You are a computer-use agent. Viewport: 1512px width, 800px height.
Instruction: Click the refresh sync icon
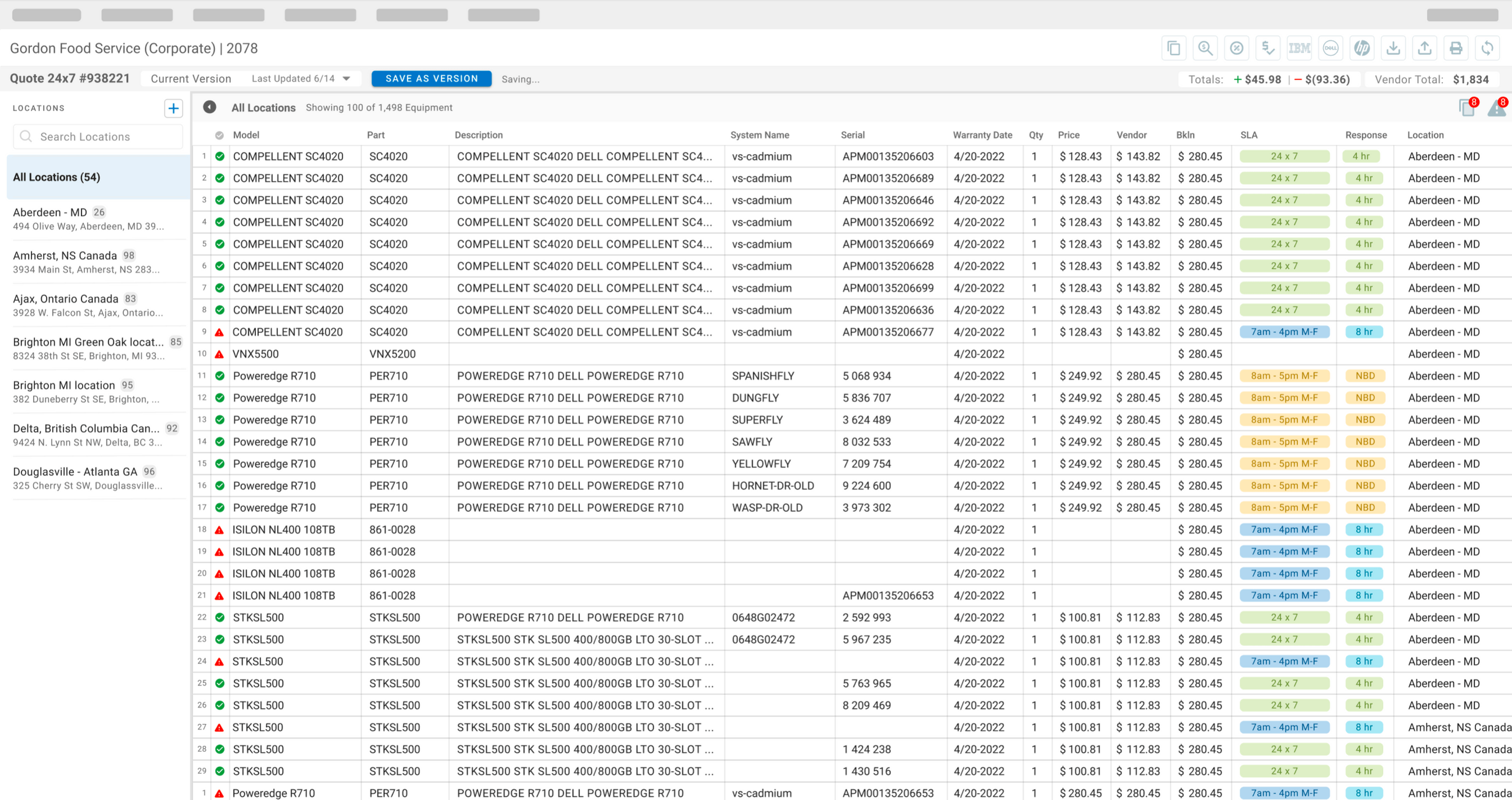pos(1487,48)
